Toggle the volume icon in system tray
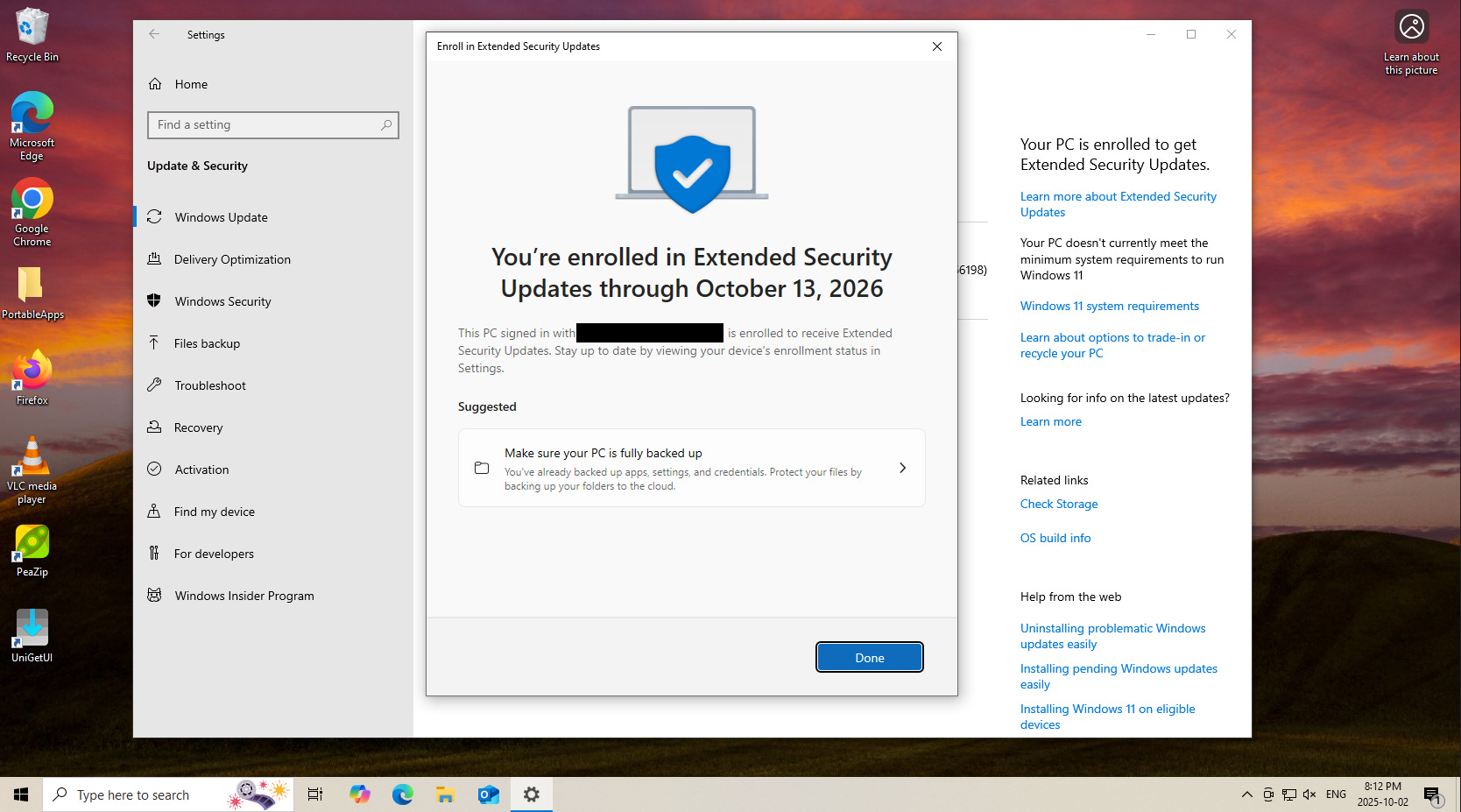The width and height of the screenshot is (1461, 812). 1309,794
